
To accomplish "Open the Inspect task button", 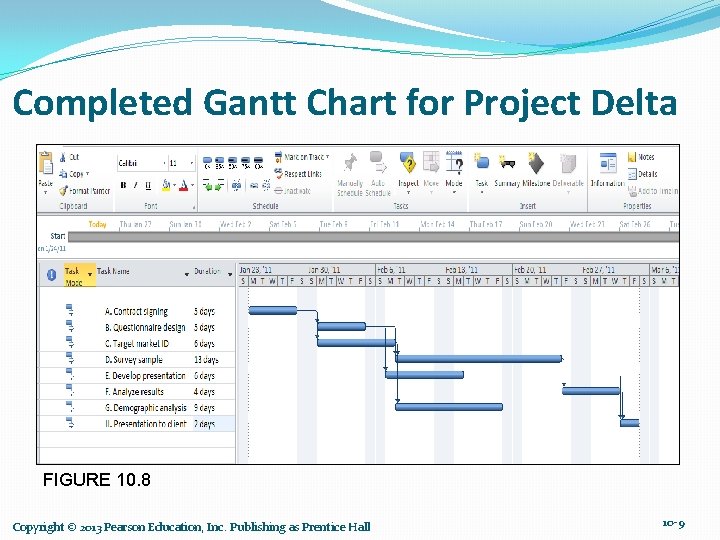I will 408,172.
